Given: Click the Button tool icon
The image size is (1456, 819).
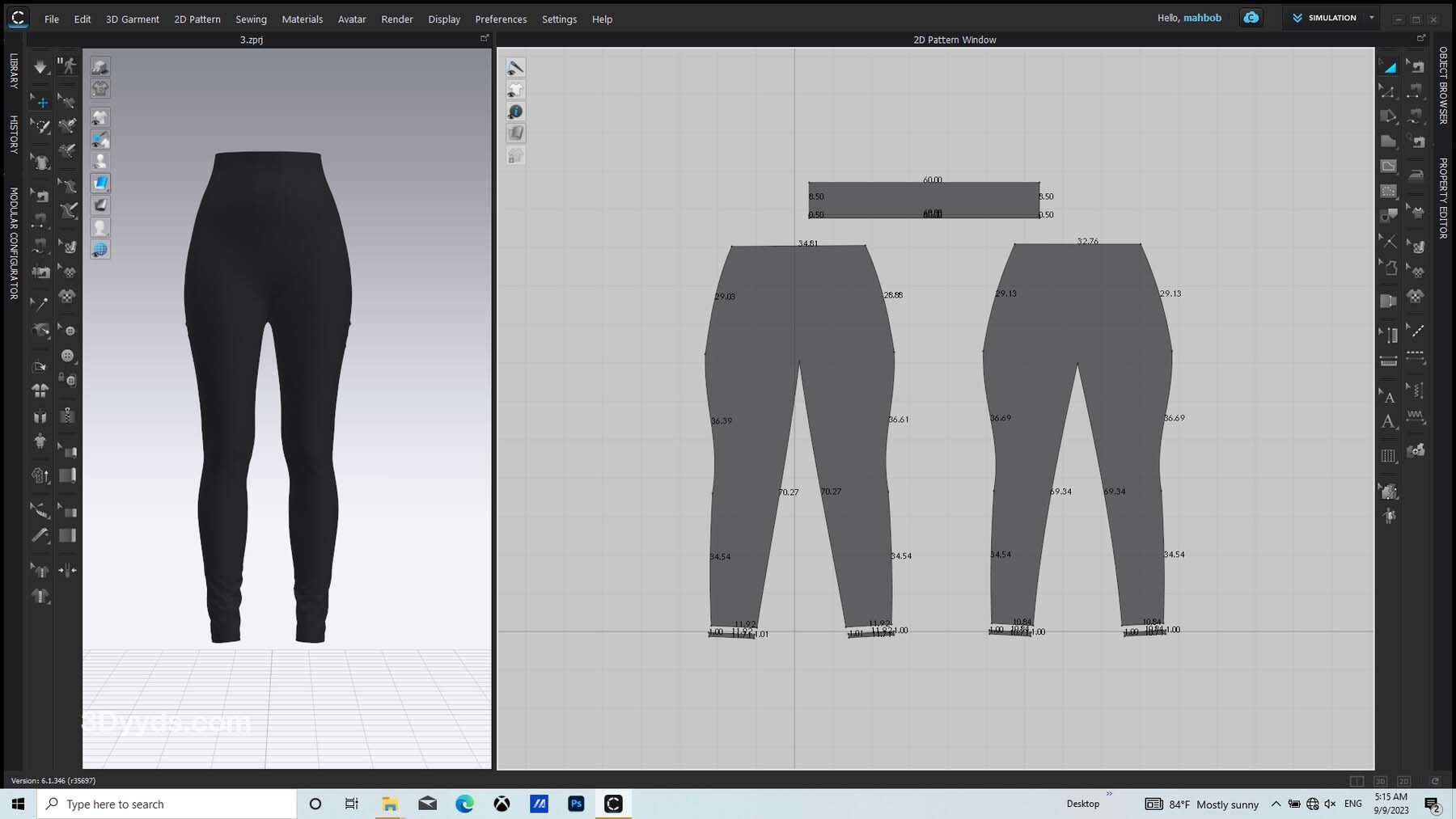Looking at the screenshot, I should coord(68,356).
